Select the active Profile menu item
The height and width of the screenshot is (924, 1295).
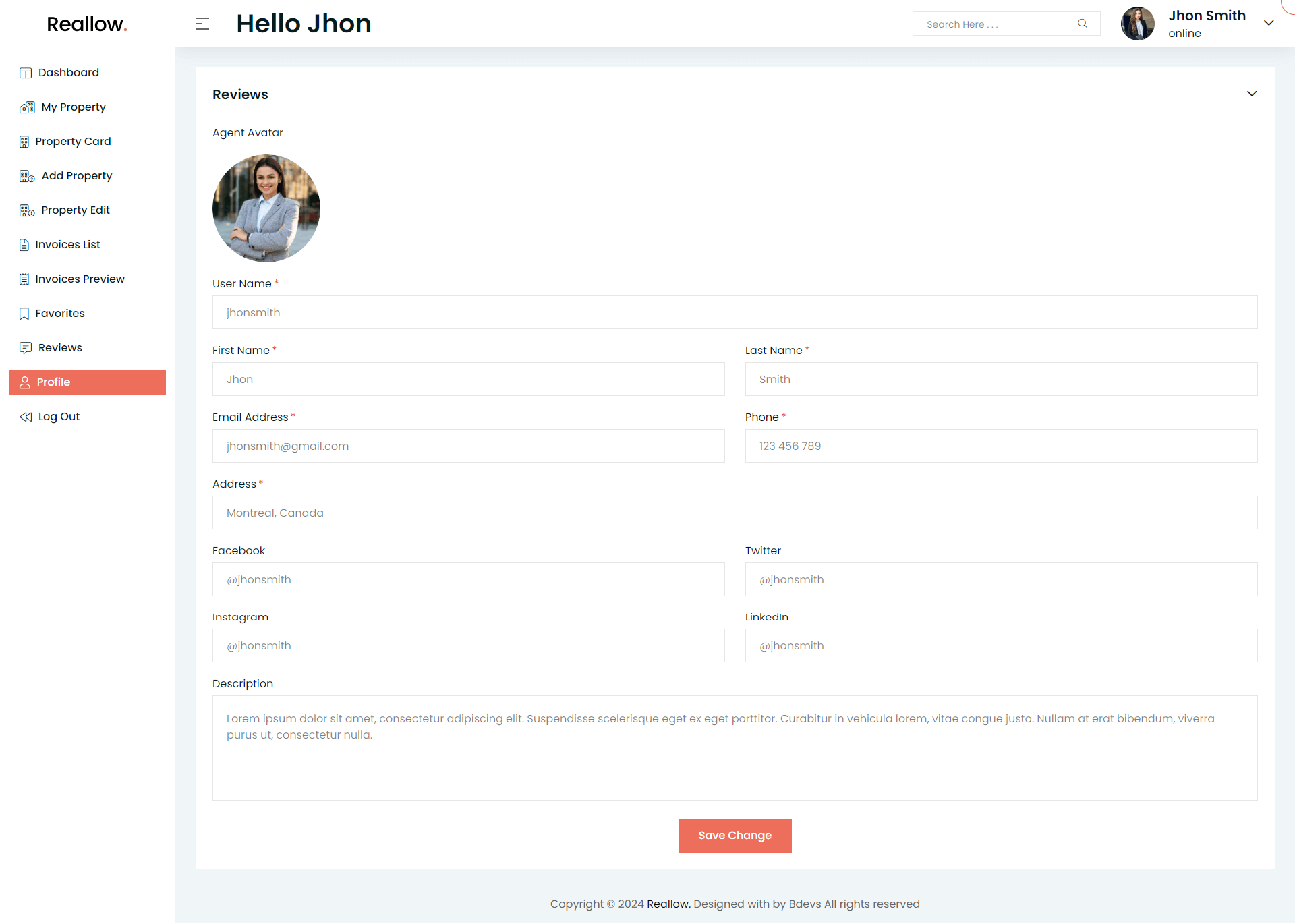pos(88,382)
